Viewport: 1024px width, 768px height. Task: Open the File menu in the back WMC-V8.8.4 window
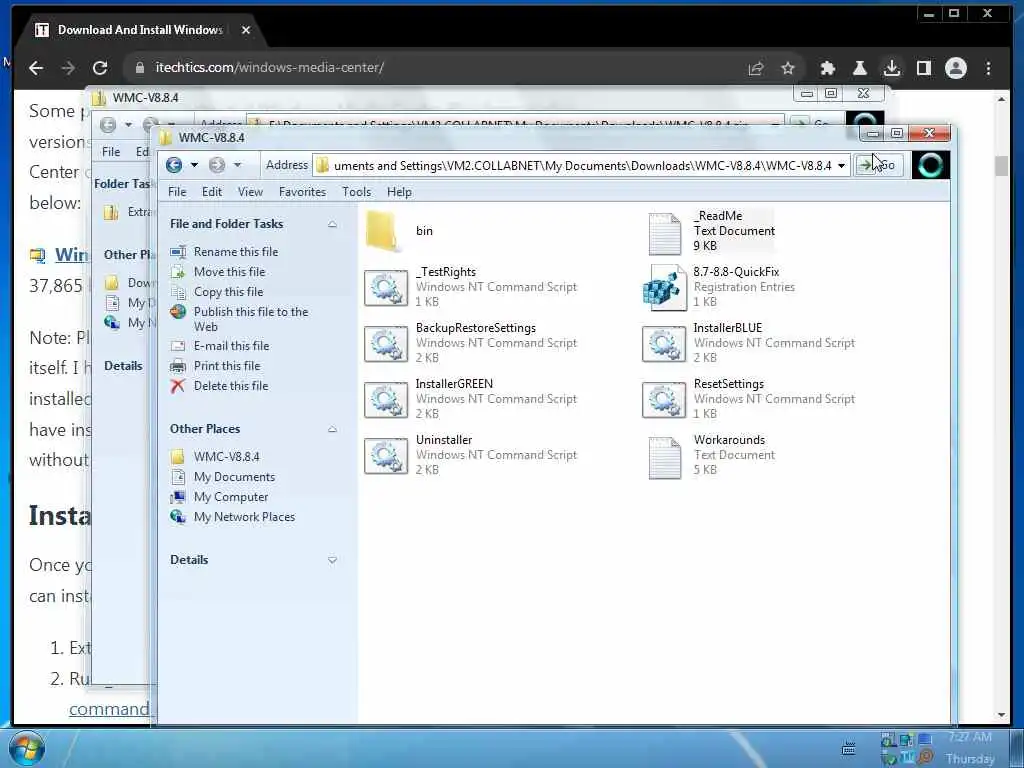click(111, 152)
